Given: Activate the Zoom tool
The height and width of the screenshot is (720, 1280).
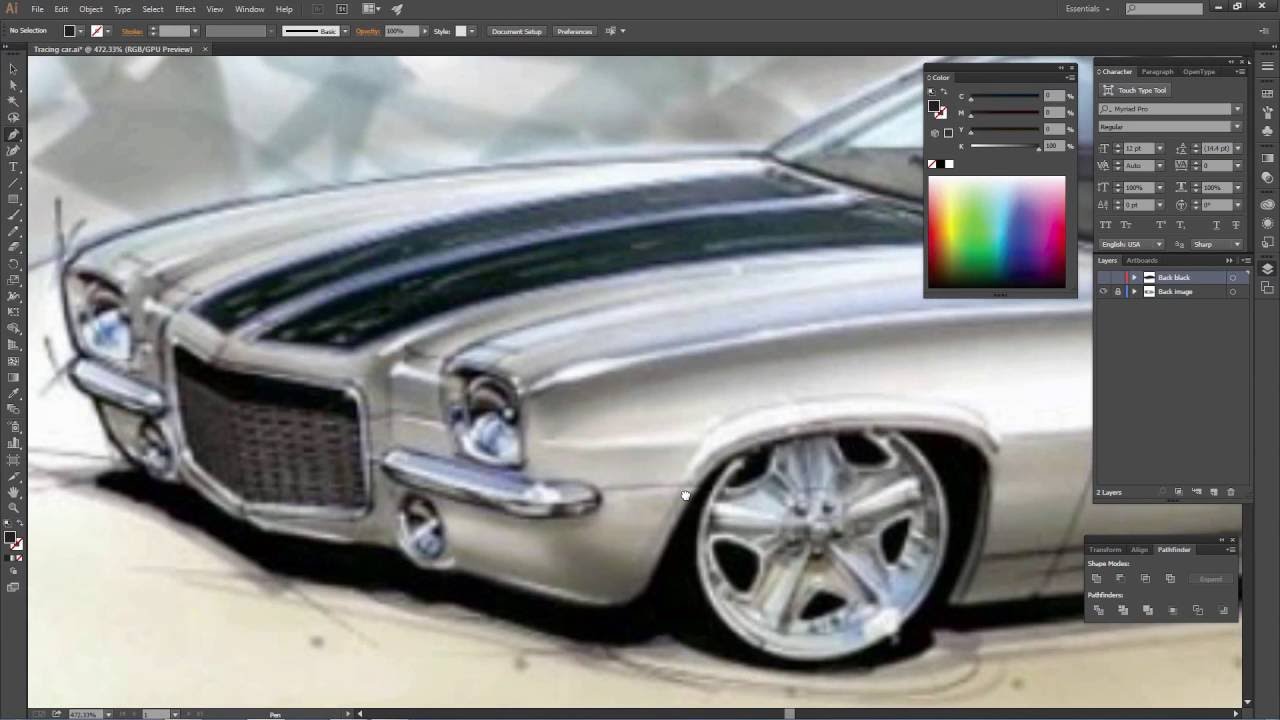Looking at the screenshot, I should [x=12, y=507].
